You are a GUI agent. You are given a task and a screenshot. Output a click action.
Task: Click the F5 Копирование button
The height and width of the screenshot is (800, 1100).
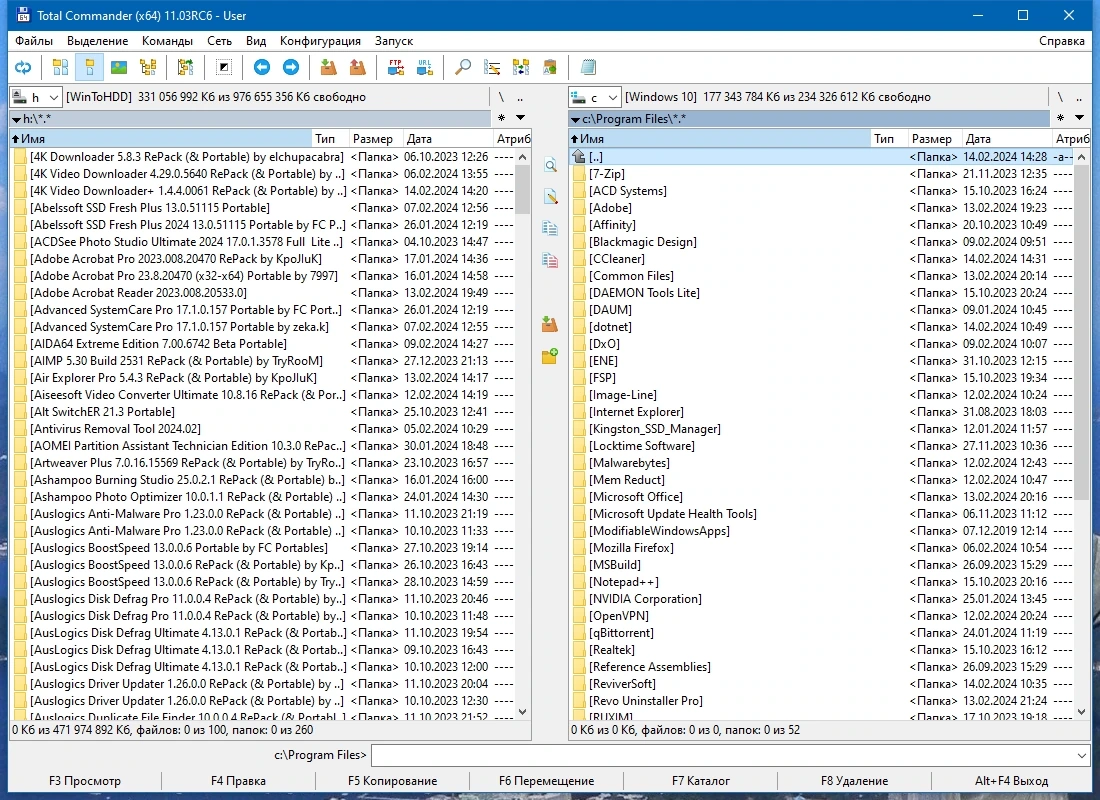coord(392,780)
